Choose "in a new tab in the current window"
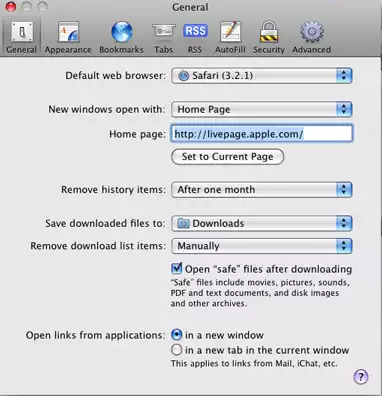382x396 pixels. (176, 350)
